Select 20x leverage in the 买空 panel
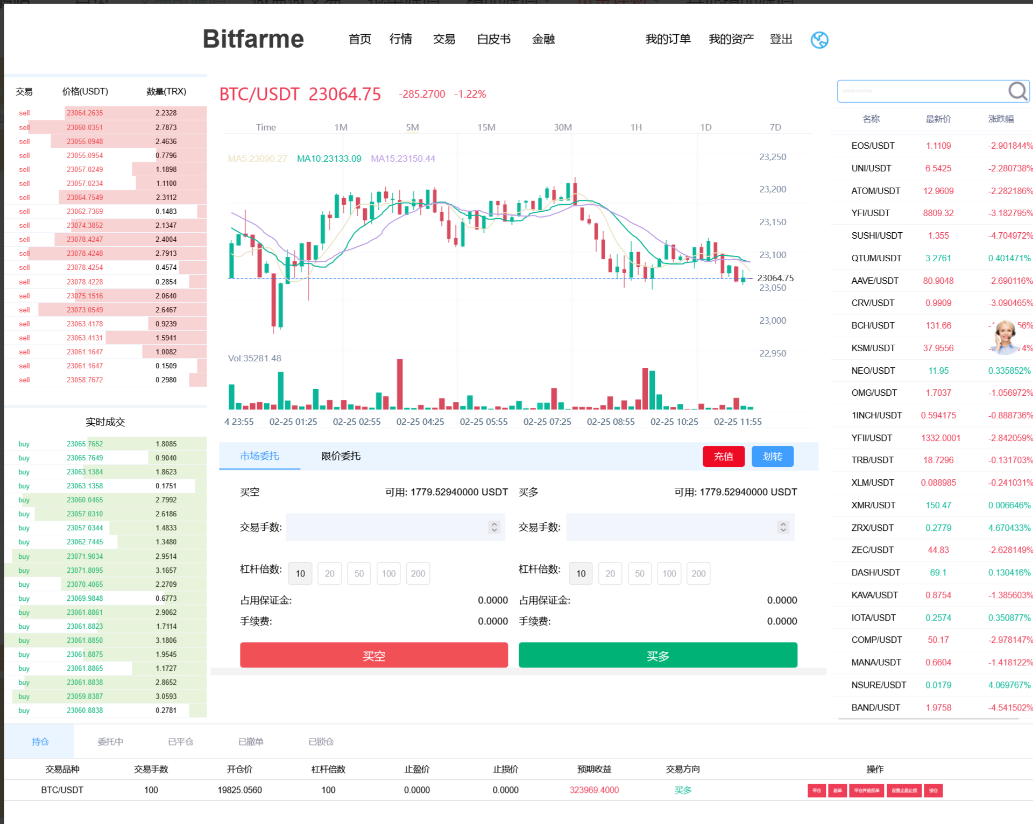The width and height of the screenshot is (1033, 824). [328, 574]
